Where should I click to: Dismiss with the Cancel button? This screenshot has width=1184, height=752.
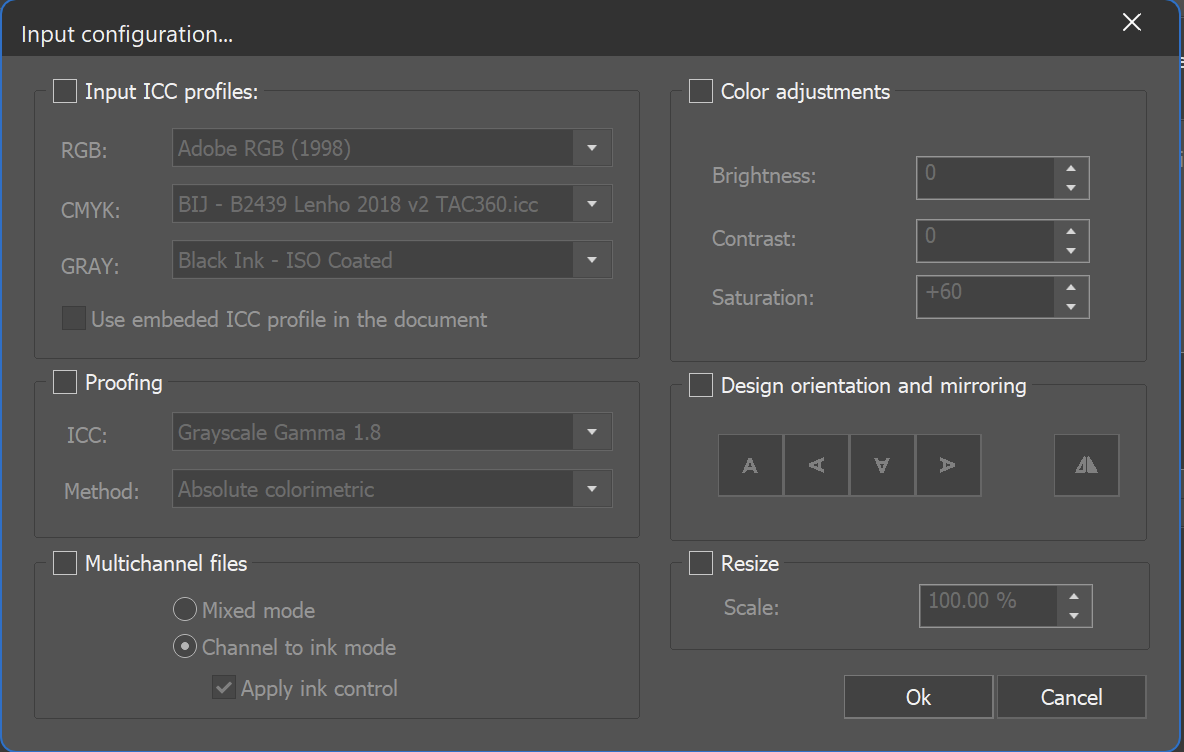(1071, 697)
